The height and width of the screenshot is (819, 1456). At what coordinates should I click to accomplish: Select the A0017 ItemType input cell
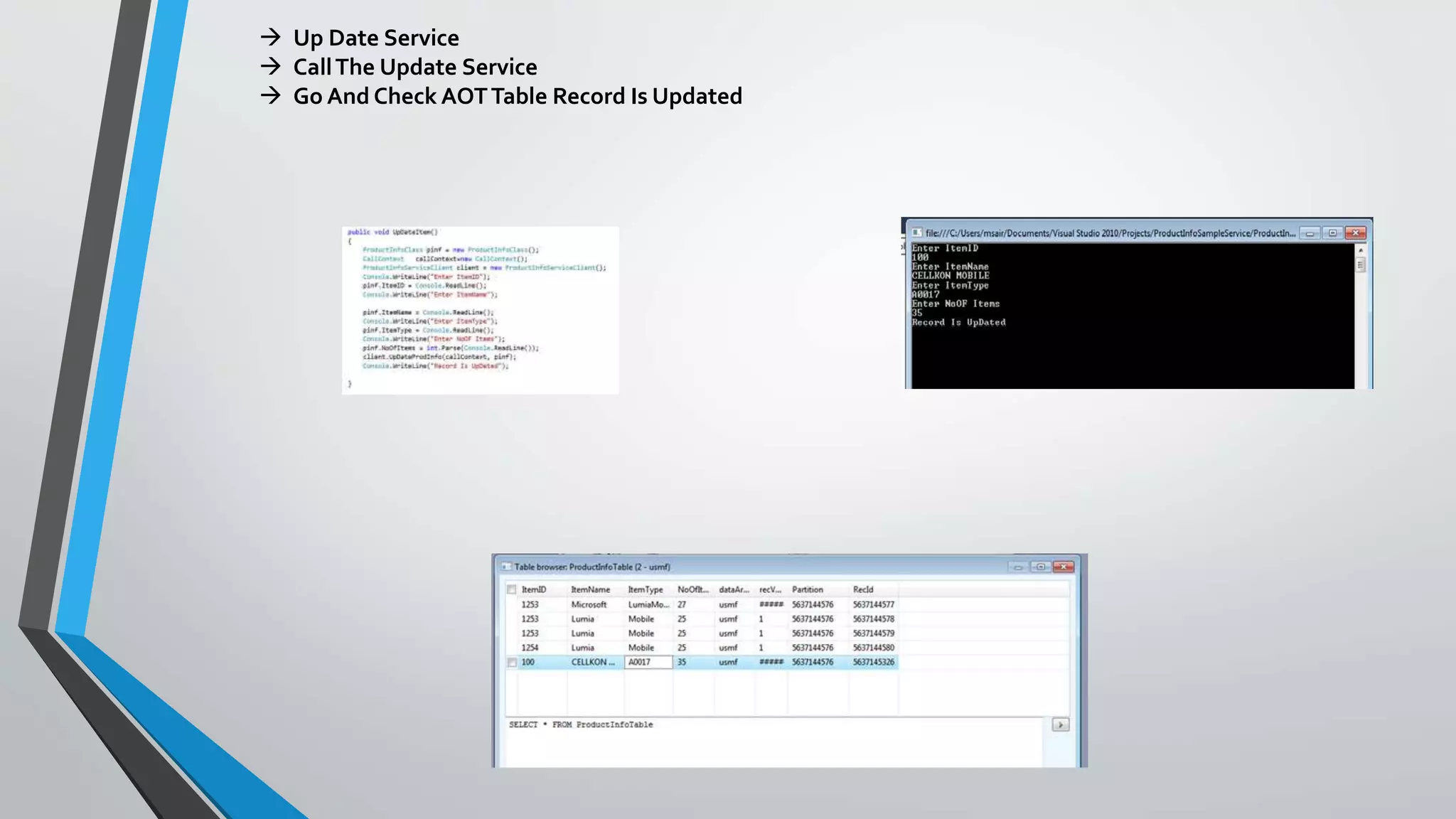(648, 662)
